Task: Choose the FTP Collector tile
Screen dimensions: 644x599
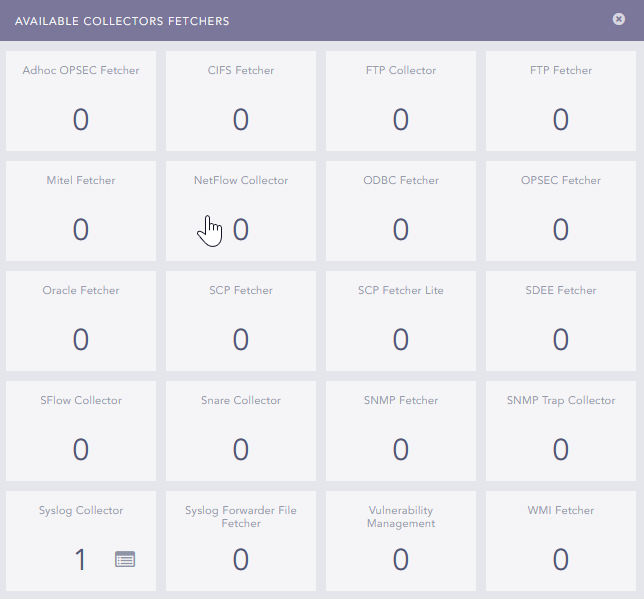Action: 401,101
